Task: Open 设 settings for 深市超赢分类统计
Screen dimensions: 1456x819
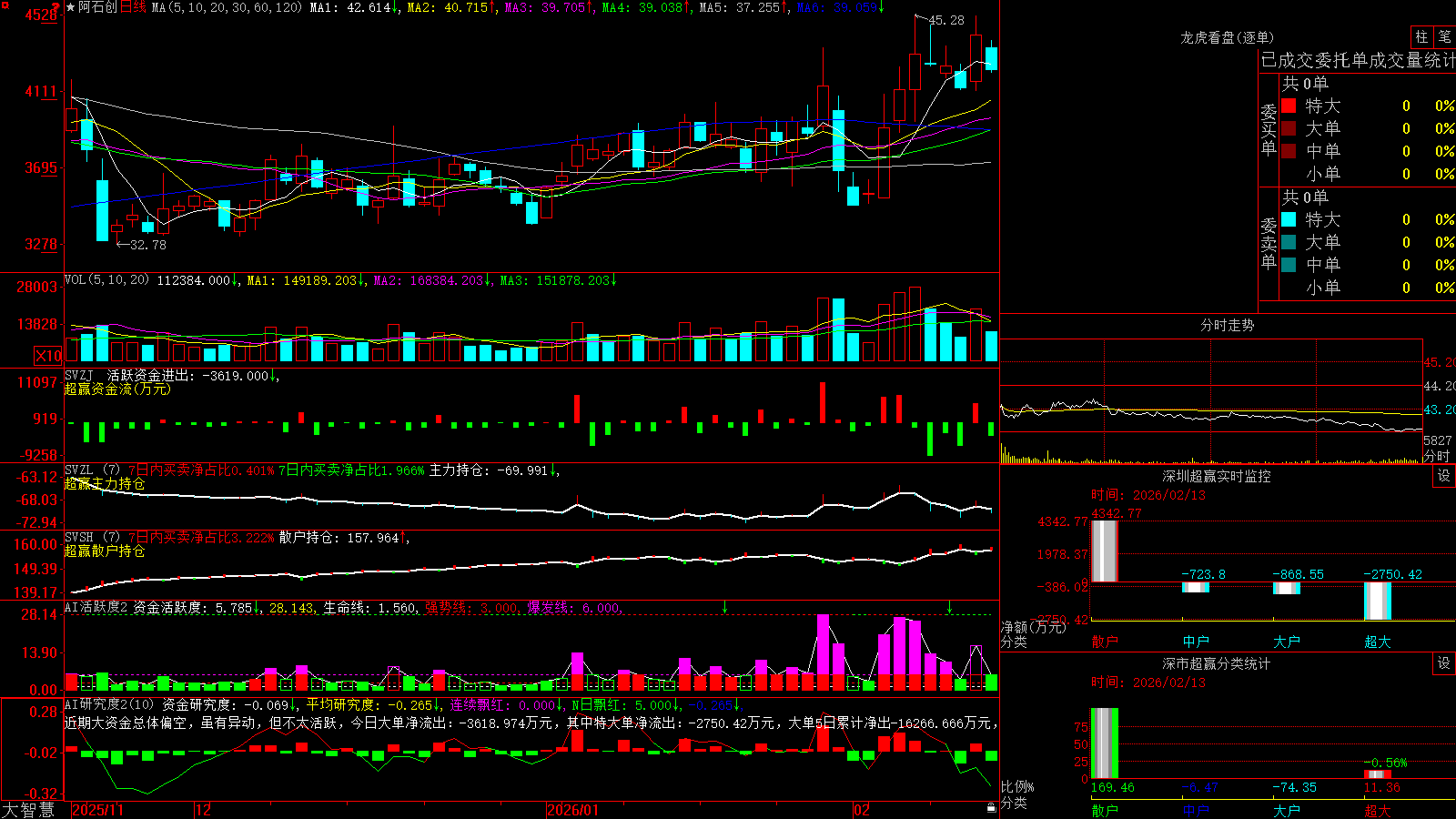Action: [1444, 663]
